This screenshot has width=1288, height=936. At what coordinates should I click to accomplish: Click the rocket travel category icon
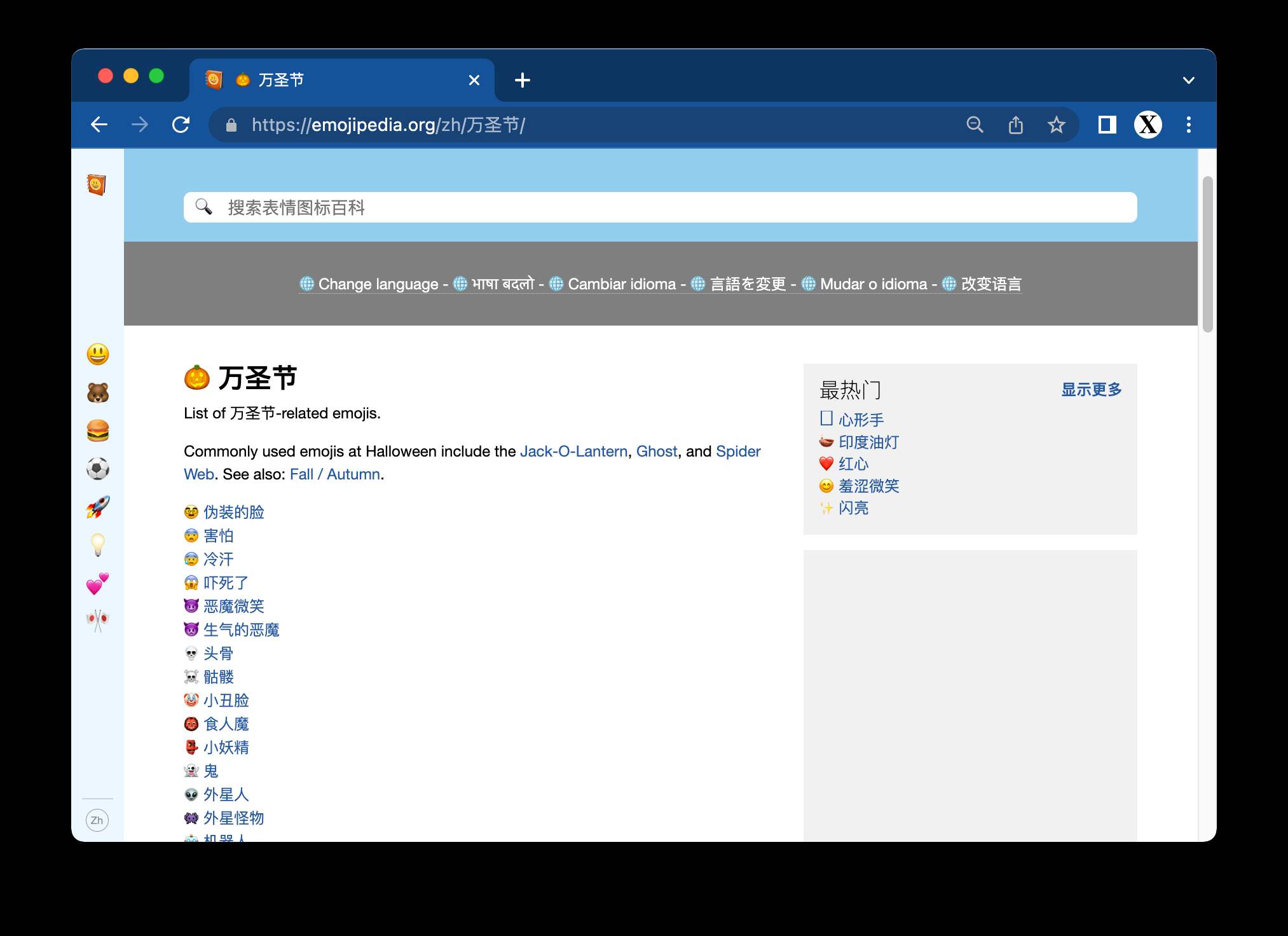(97, 507)
